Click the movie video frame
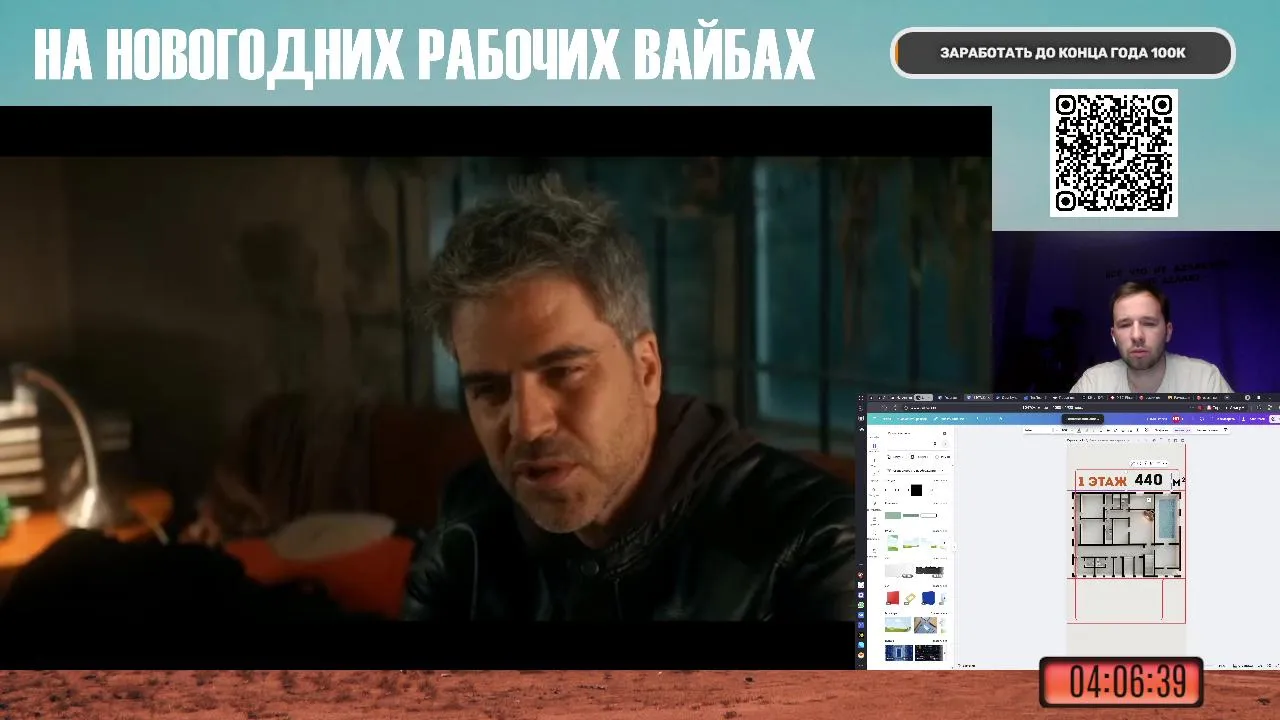The width and height of the screenshot is (1280, 720). point(495,388)
